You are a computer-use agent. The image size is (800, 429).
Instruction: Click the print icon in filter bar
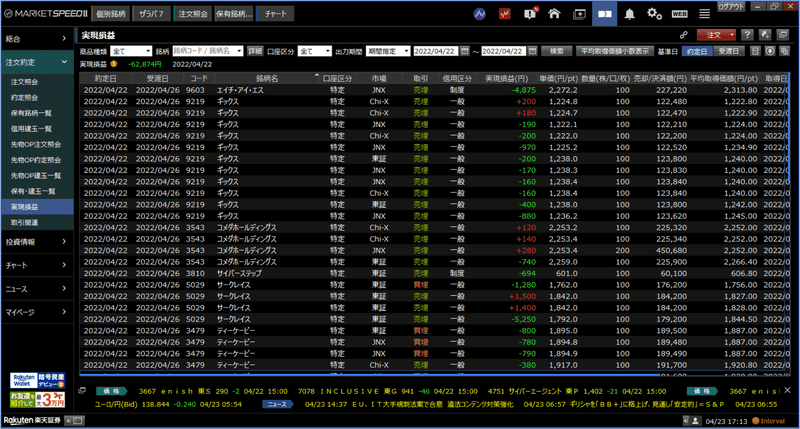pyautogui.click(x=756, y=51)
